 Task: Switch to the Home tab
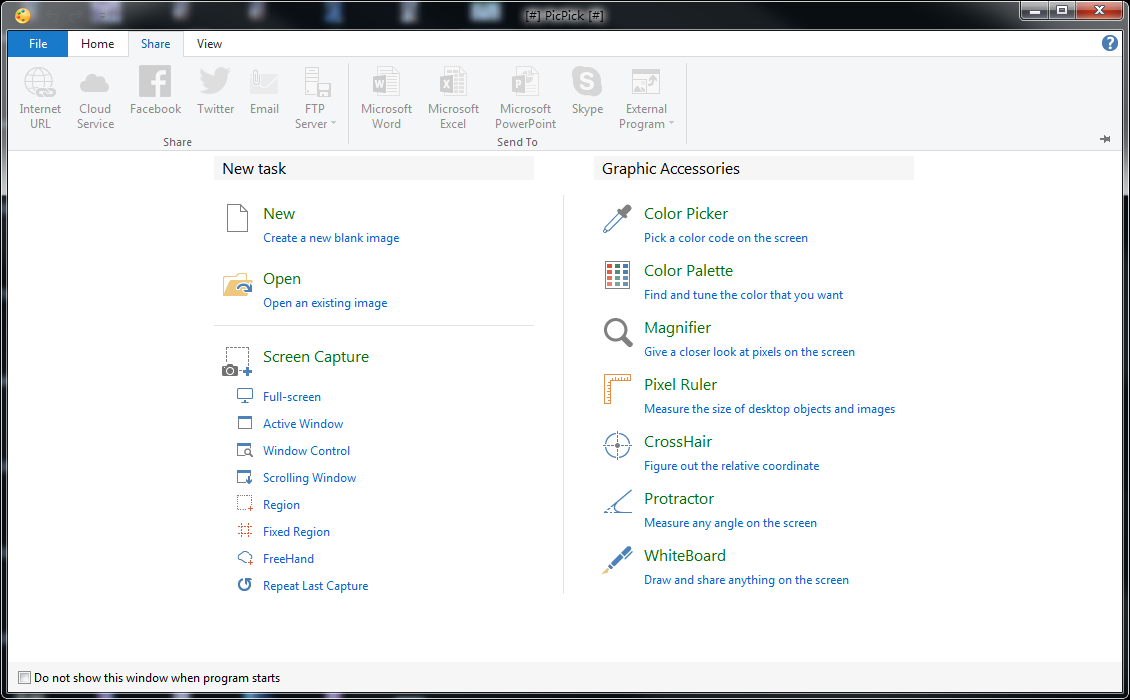coord(98,44)
